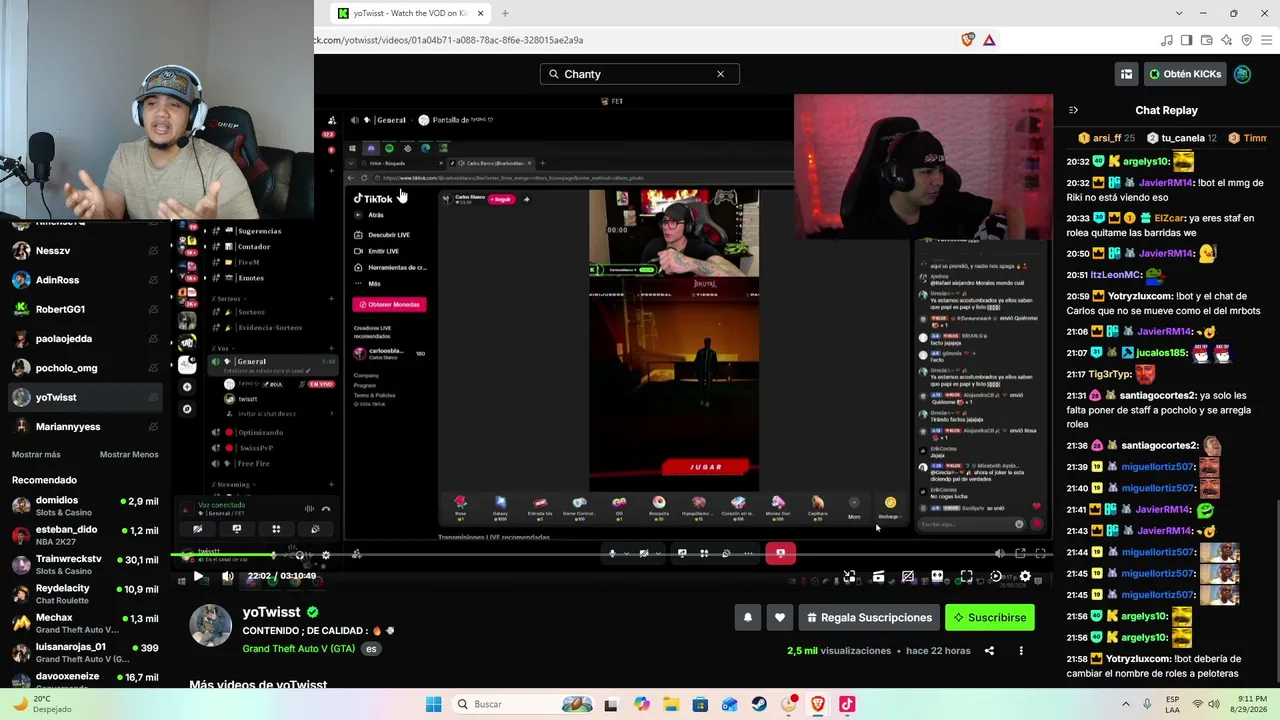Open Brave Leo AI assistant icon
Viewport: 1280px width, 720px height.
click(1226, 40)
